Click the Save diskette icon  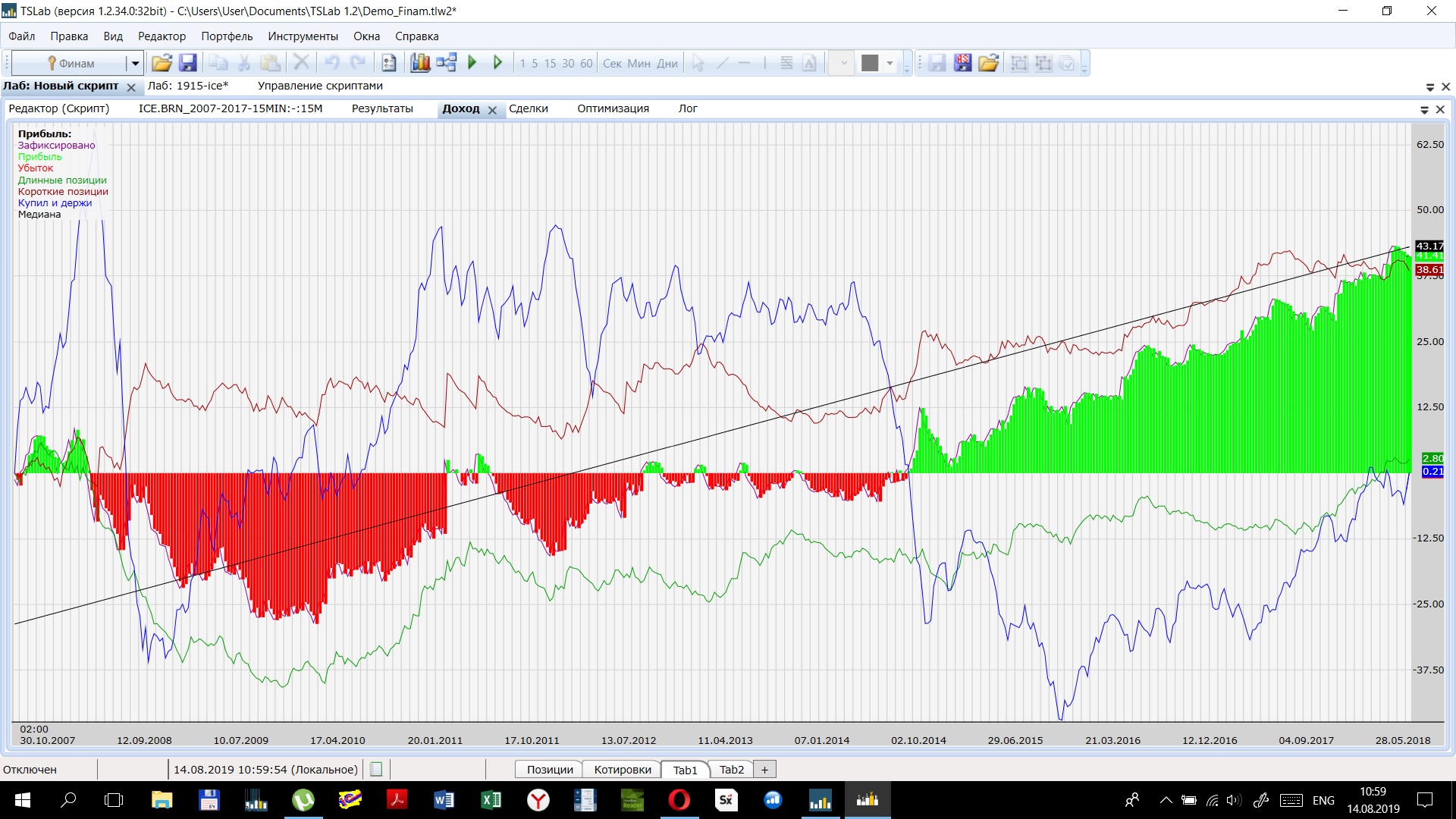tap(187, 63)
